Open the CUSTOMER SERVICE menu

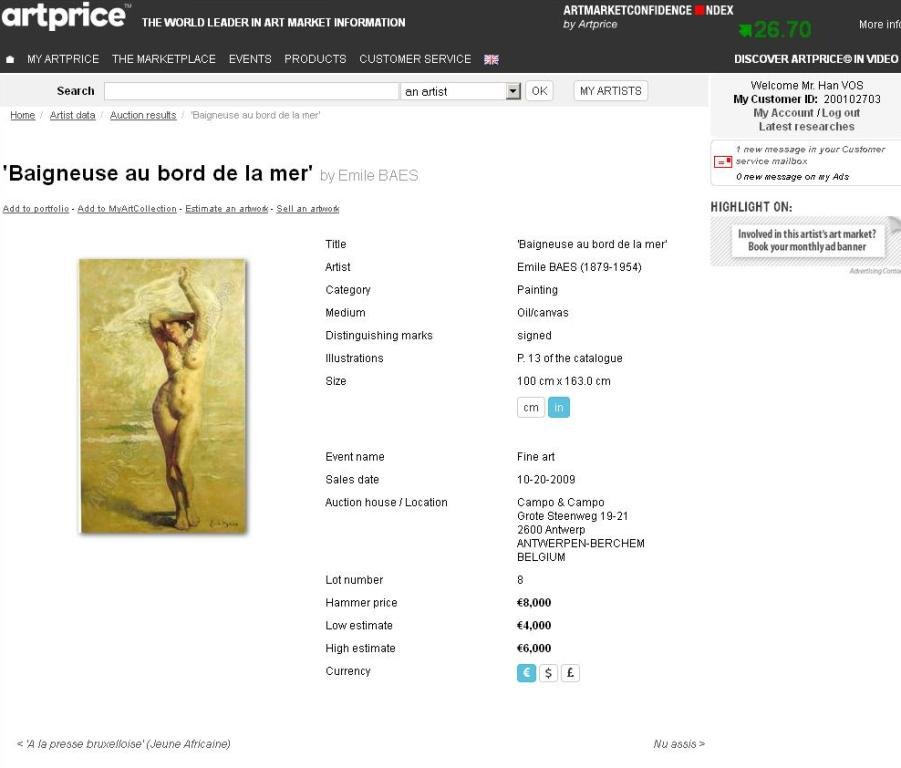pos(415,59)
